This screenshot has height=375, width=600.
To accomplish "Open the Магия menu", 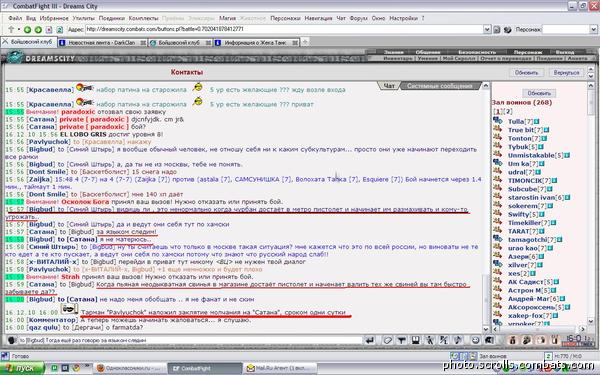I will 227,18.
